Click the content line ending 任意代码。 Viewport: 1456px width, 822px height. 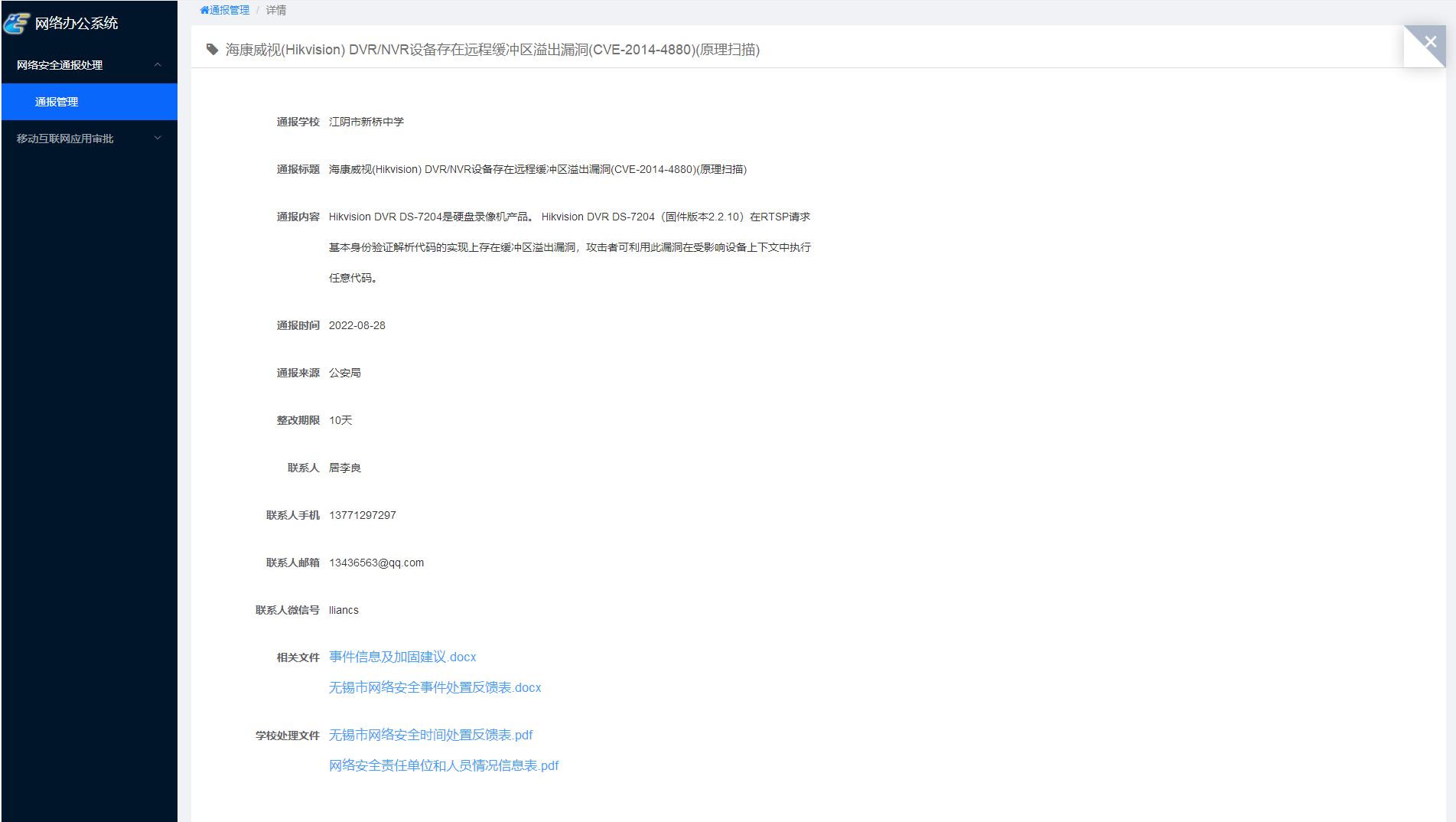353,278
